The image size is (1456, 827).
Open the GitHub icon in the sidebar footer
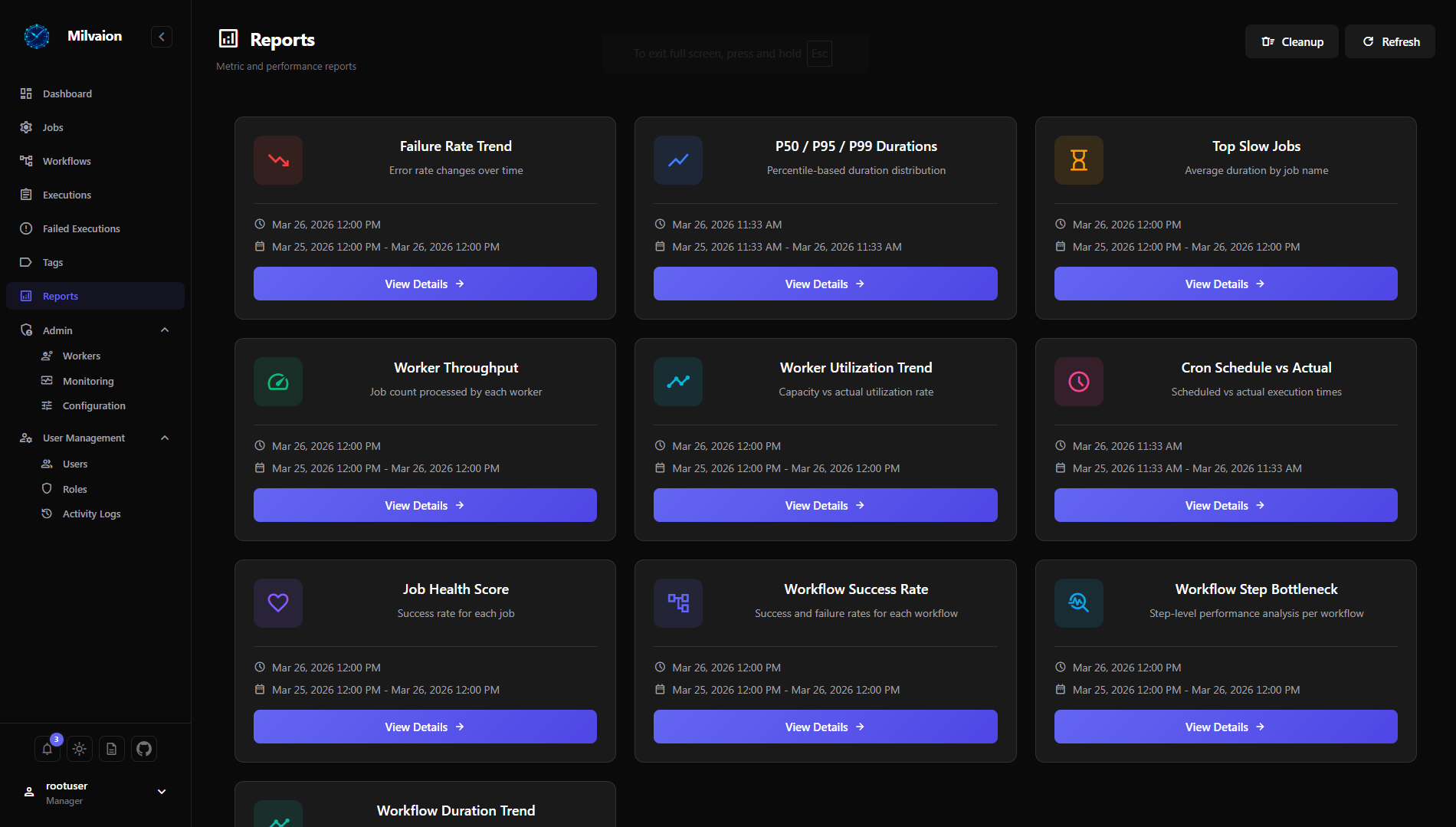tap(143, 749)
